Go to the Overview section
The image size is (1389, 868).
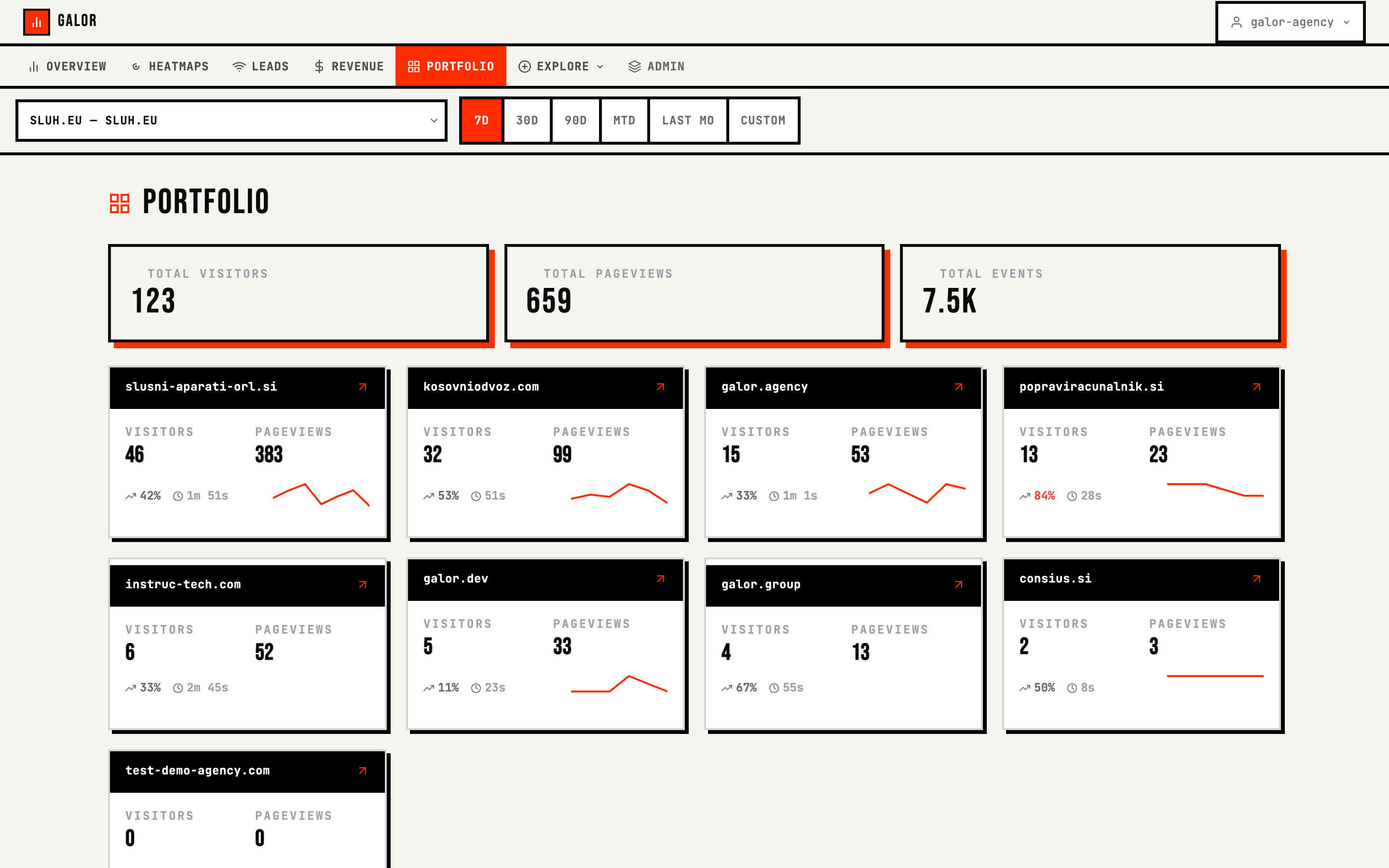coord(67,66)
